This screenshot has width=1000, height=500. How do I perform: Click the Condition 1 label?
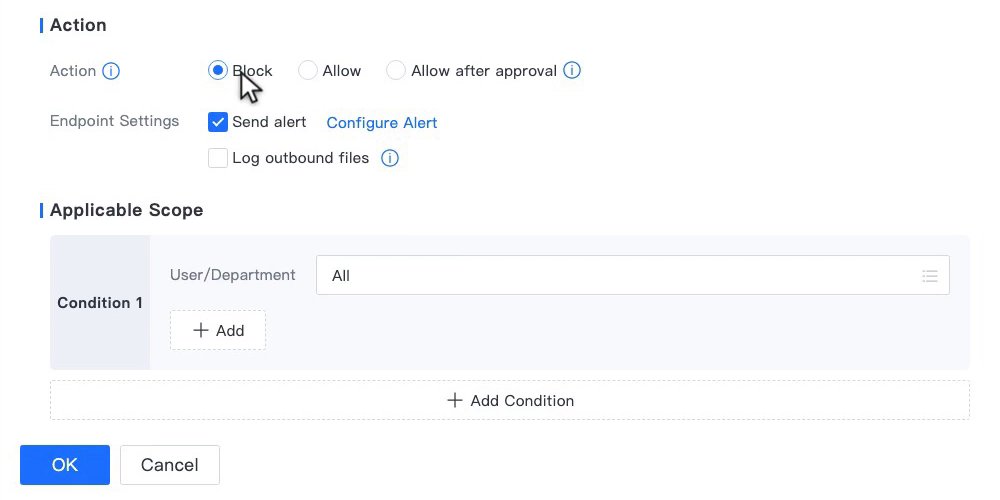100,302
